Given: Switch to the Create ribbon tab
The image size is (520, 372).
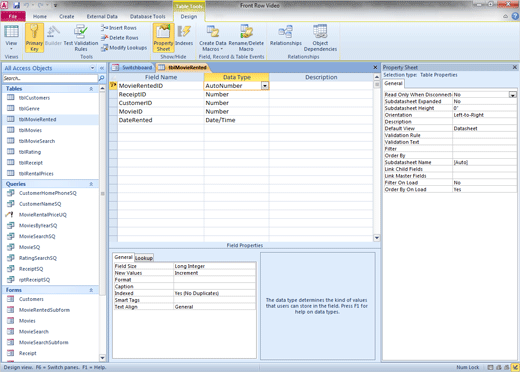Looking at the screenshot, I should click(67, 16).
